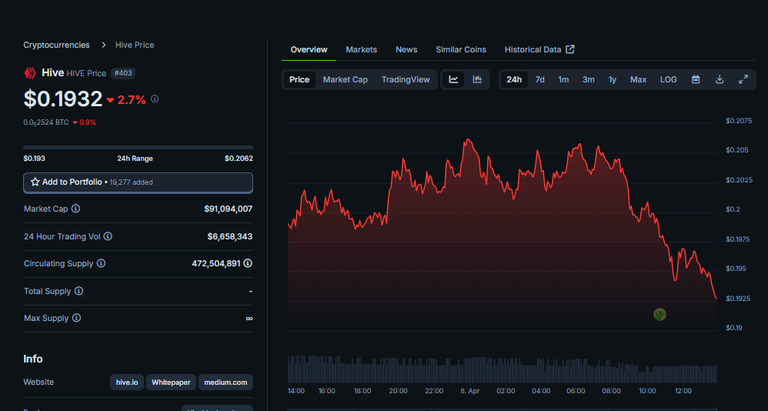The height and width of the screenshot is (411, 768).
Task: Set chart range to 7d
Action: (x=540, y=79)
